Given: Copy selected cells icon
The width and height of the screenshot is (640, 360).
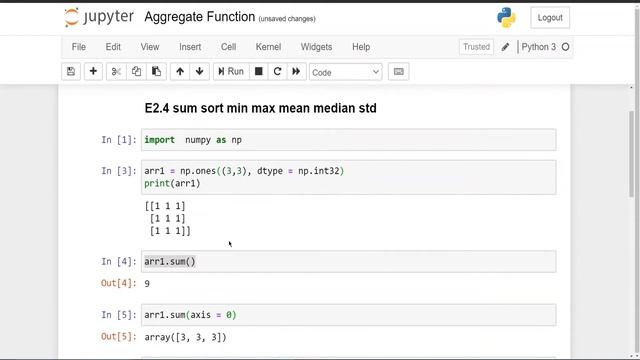Looking at the screenshot, I should coord(136,72).
